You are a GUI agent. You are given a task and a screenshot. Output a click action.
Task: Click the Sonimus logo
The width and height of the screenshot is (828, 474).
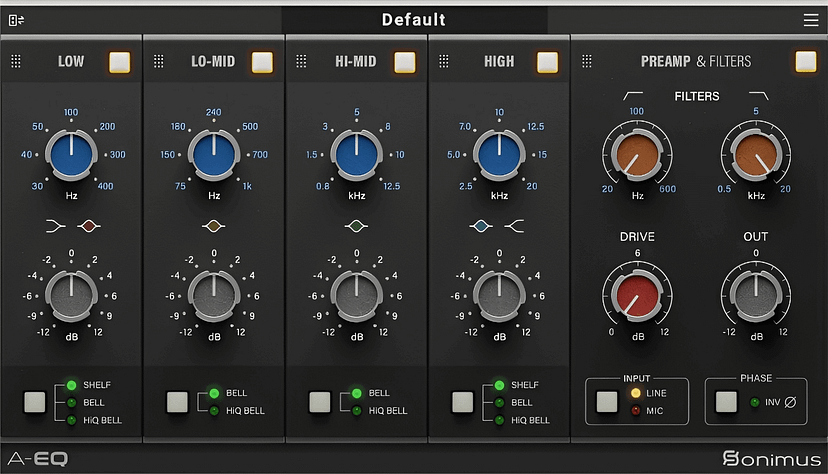click(768, 458)
